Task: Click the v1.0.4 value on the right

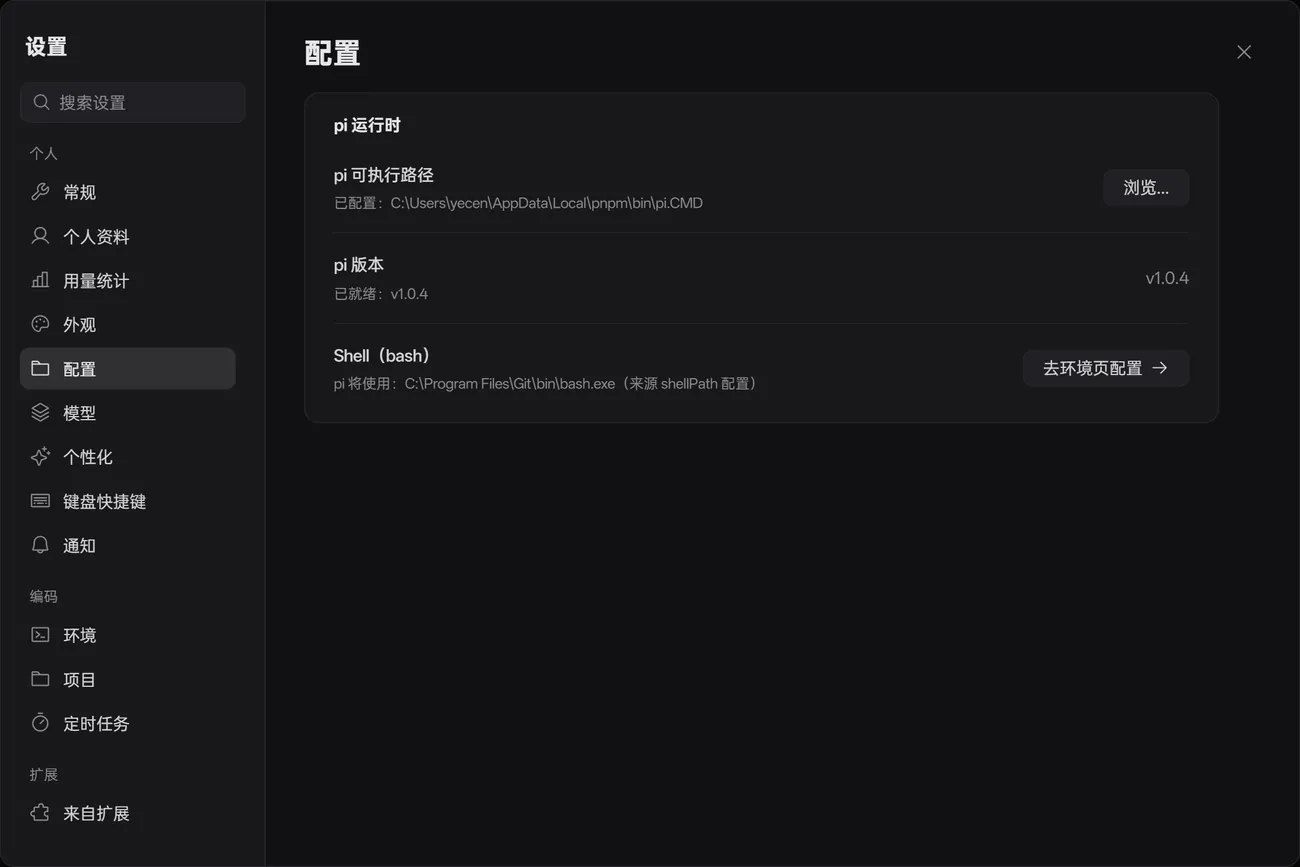Action: pos(1167,278)
